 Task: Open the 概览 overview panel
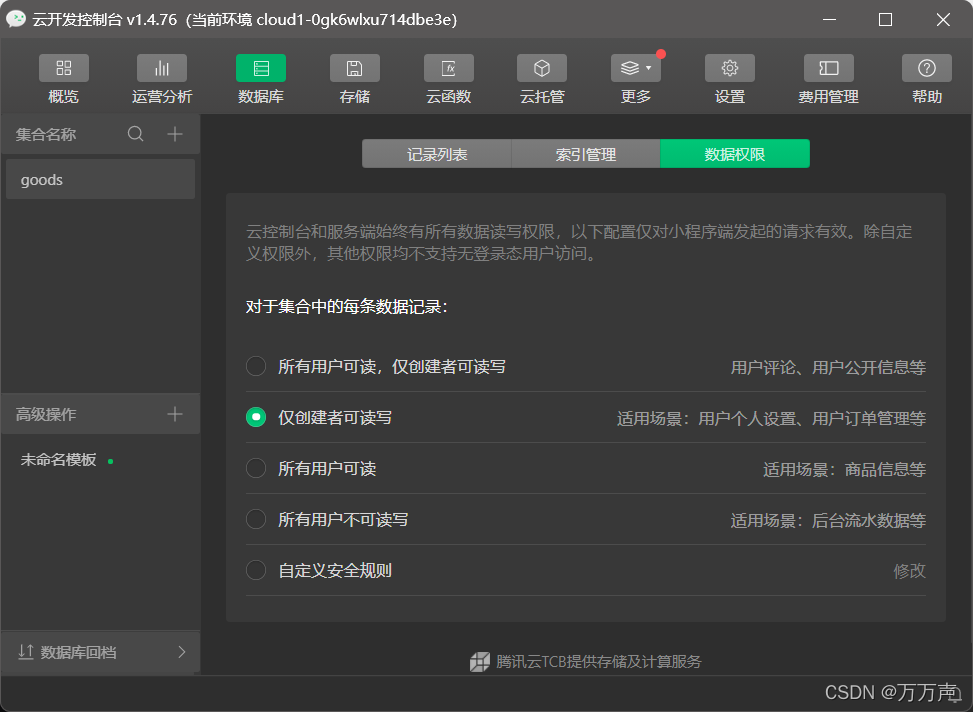[63, 78]
